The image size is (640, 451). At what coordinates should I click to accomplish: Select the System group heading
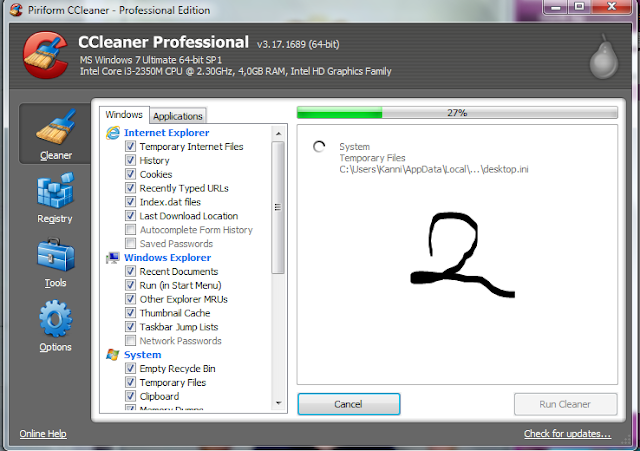click(x=142, y=355)
